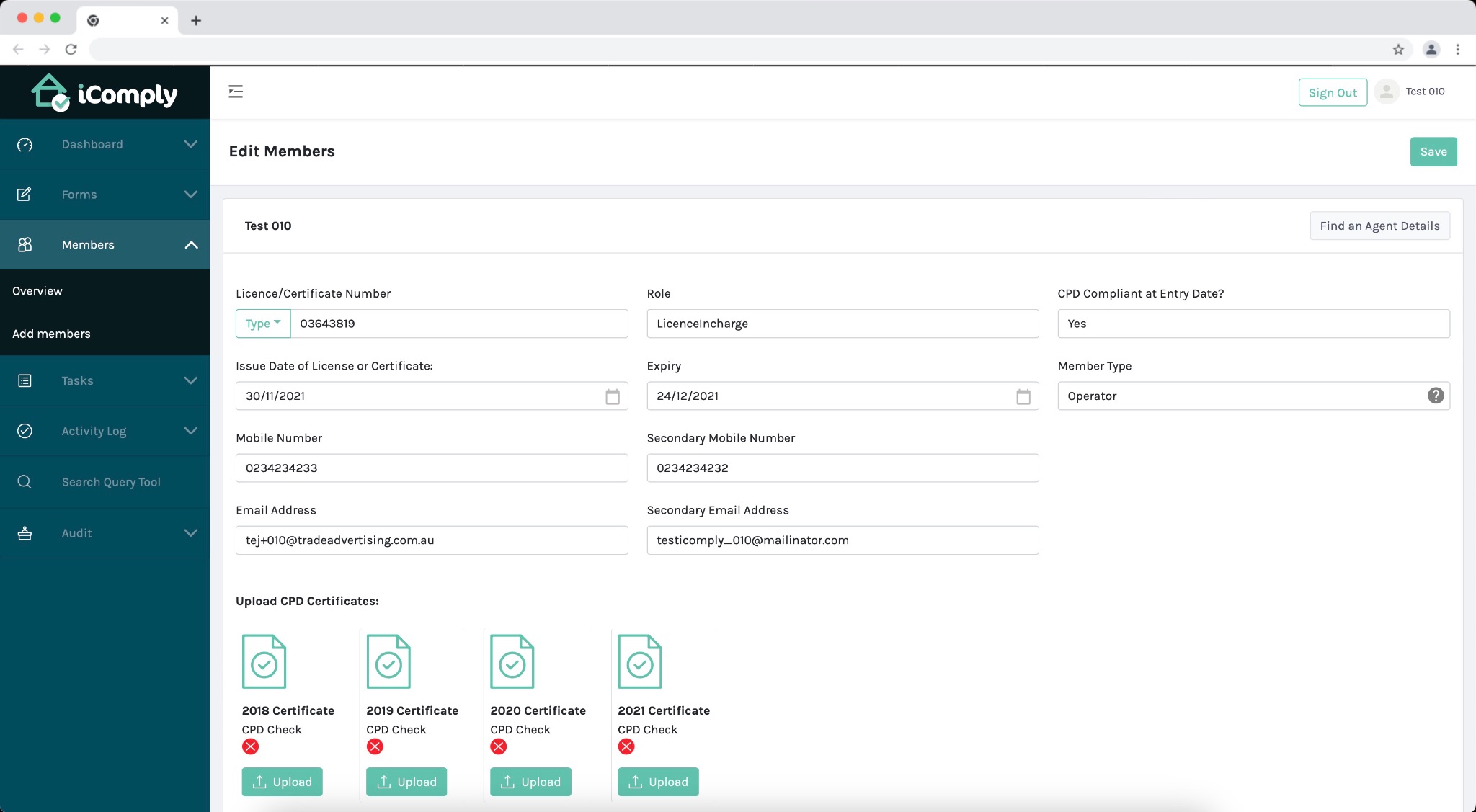Click the red CPD Check status for 2018

(251, 746)
